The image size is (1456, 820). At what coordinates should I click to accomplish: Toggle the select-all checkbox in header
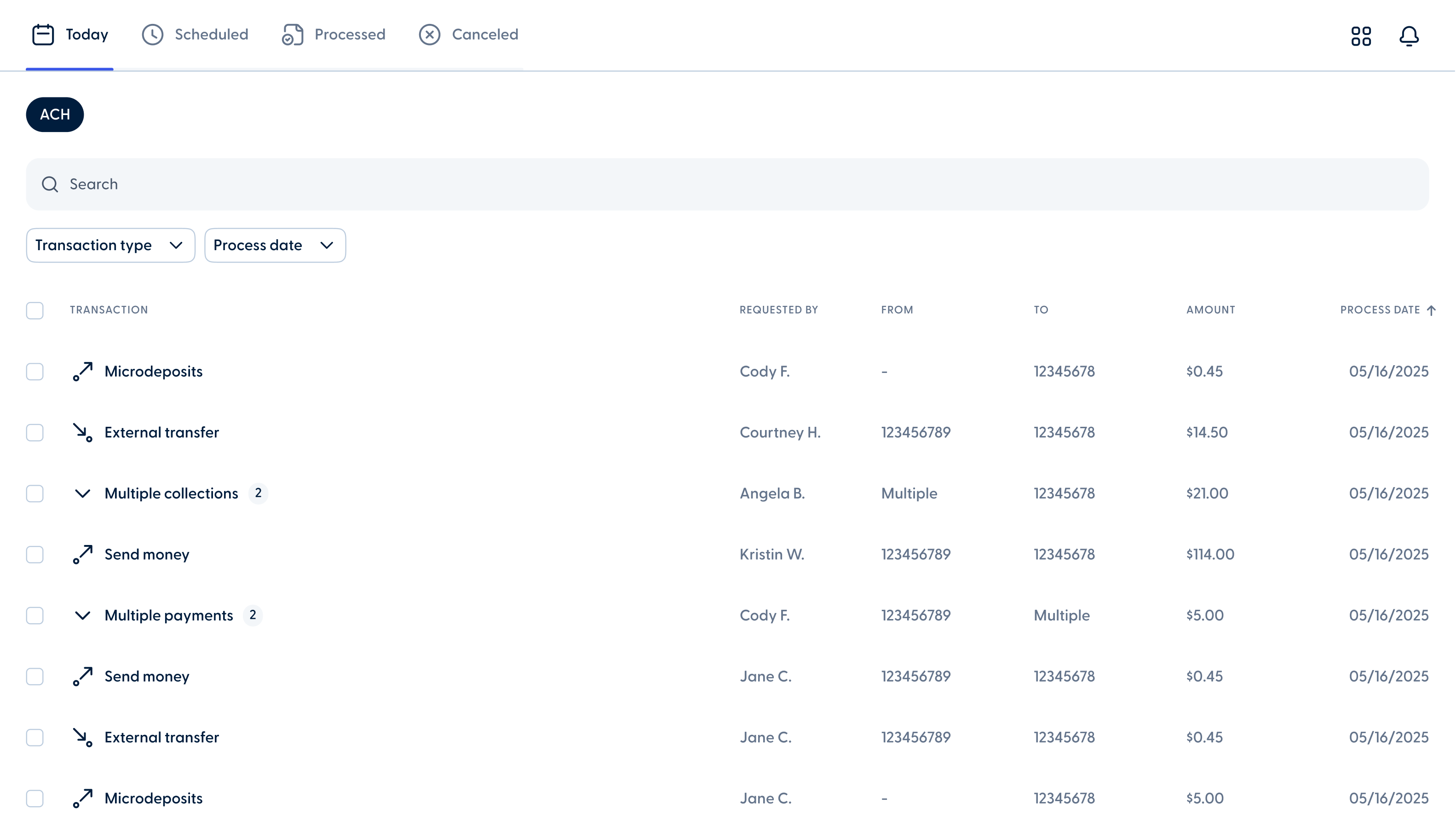(35, 310)
